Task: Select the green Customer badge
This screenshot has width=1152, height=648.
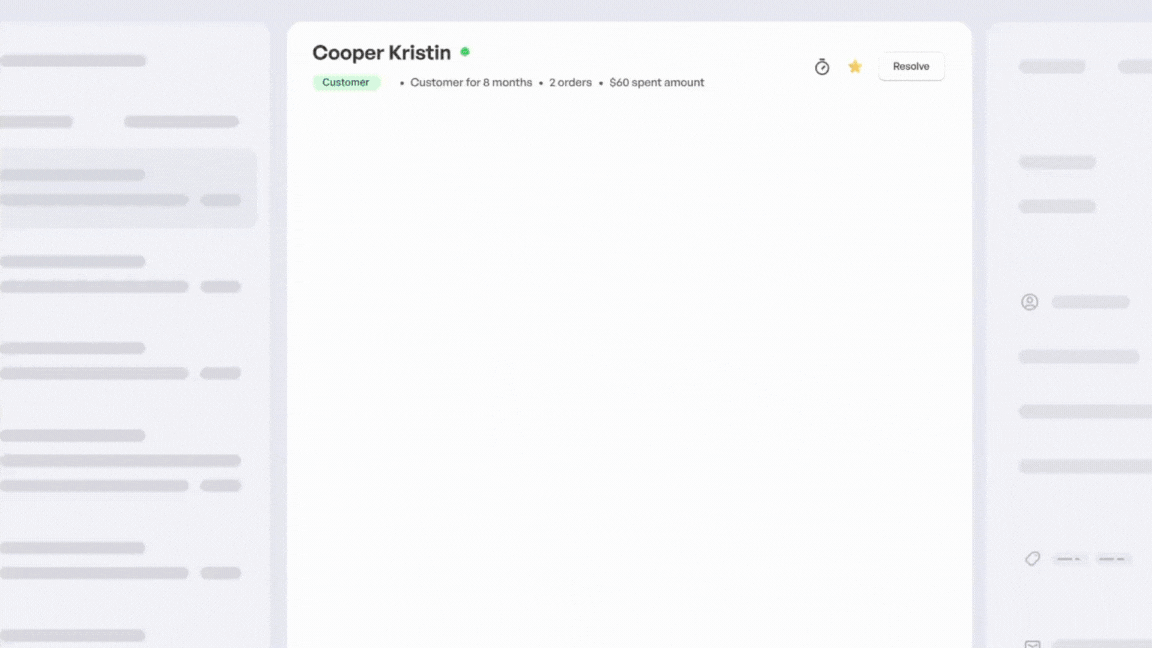Action: point(346,83)
